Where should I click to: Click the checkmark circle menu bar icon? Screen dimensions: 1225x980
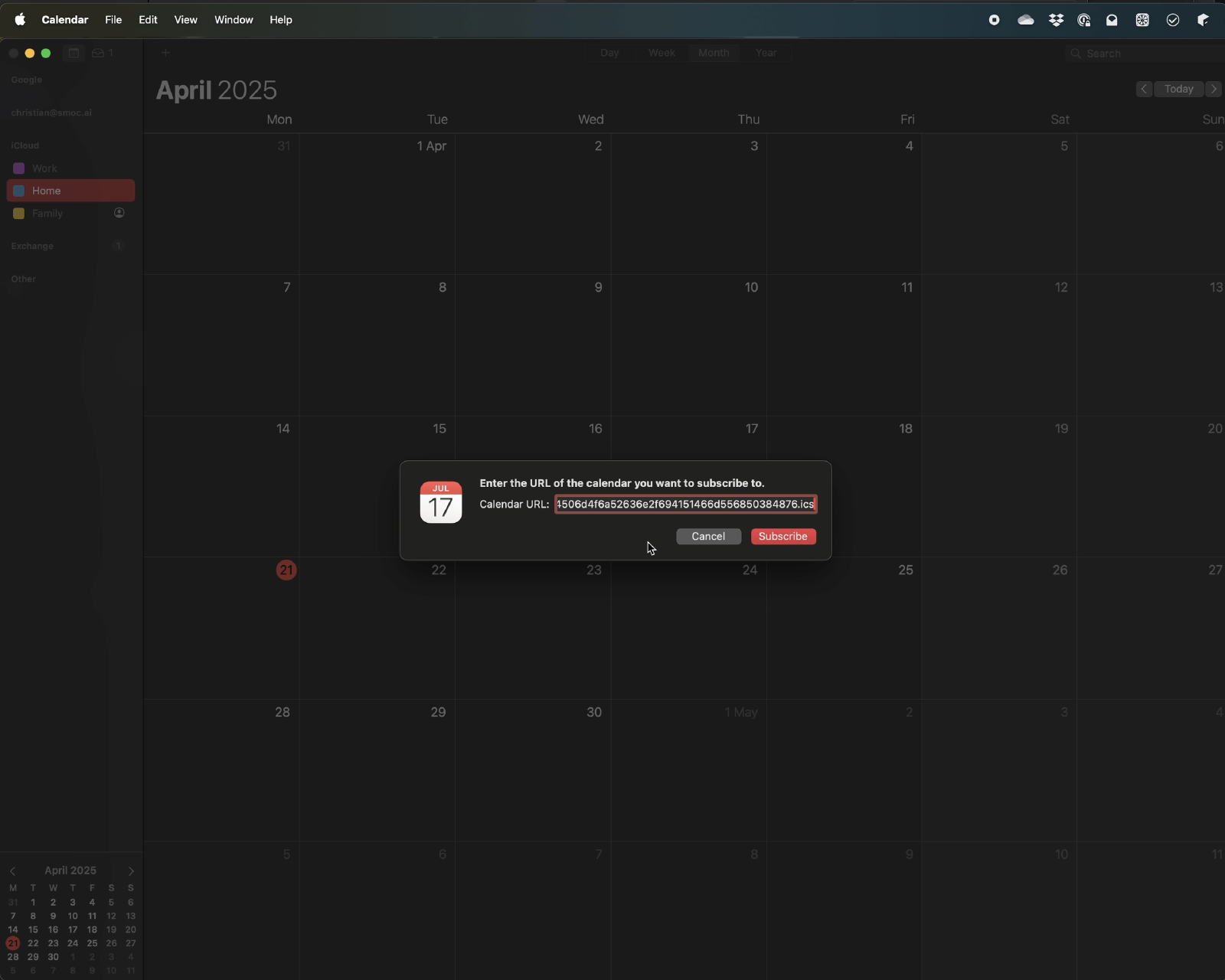pyautogui.click(x=1173, y=20)
